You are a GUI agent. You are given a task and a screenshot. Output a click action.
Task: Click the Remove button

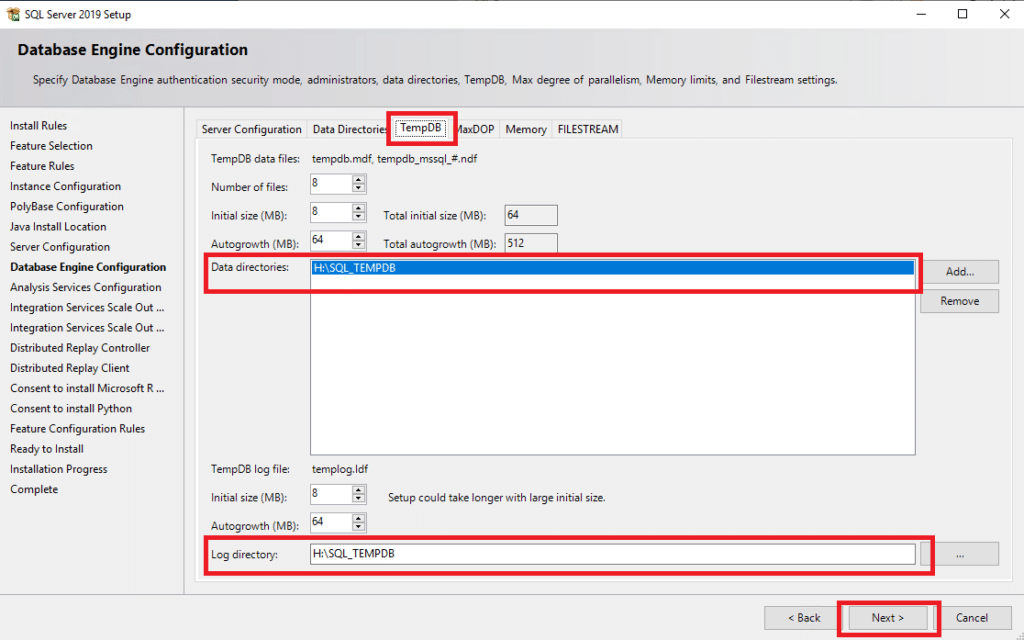[x=959, y=301]
